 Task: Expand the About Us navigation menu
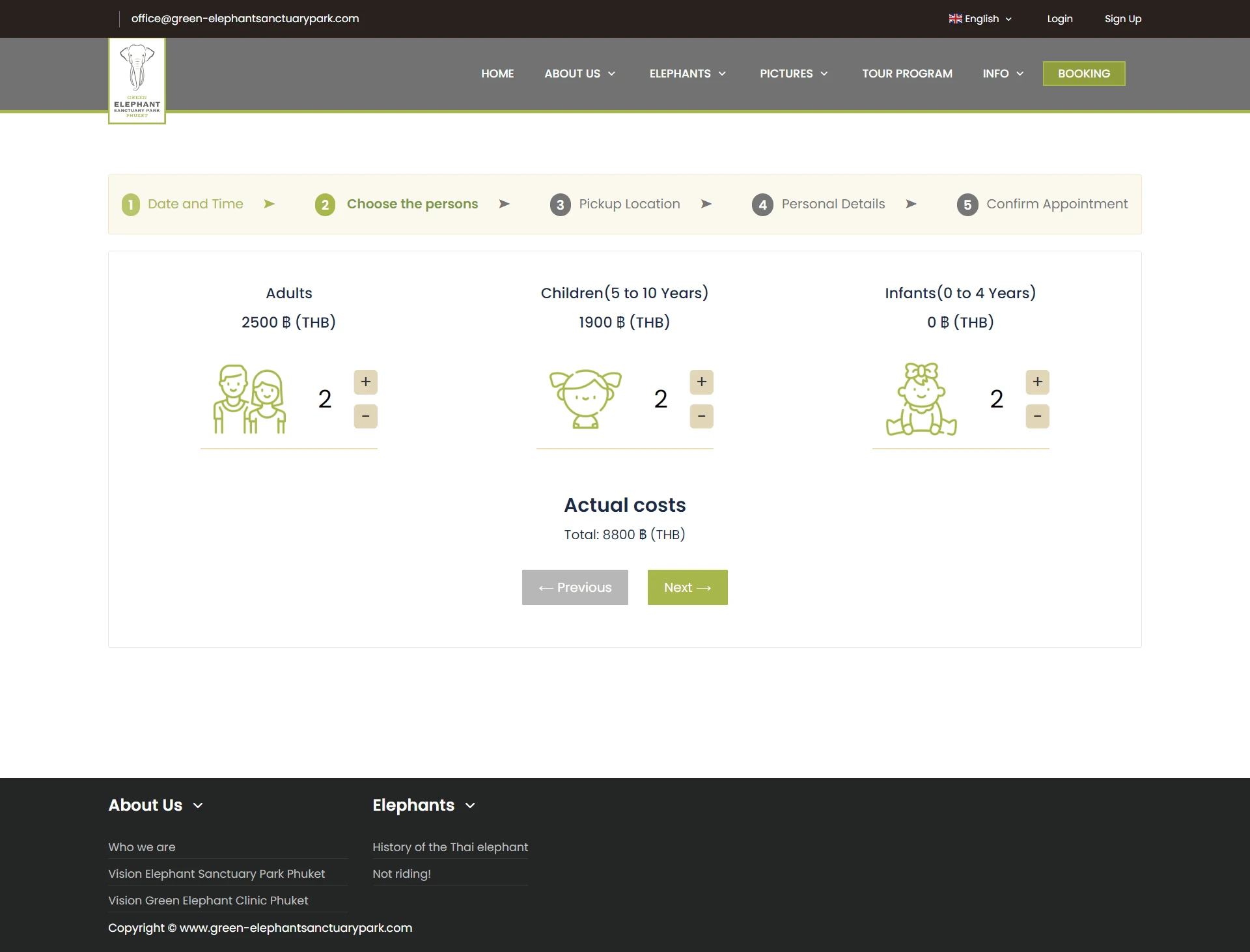[x=579, y=74]
